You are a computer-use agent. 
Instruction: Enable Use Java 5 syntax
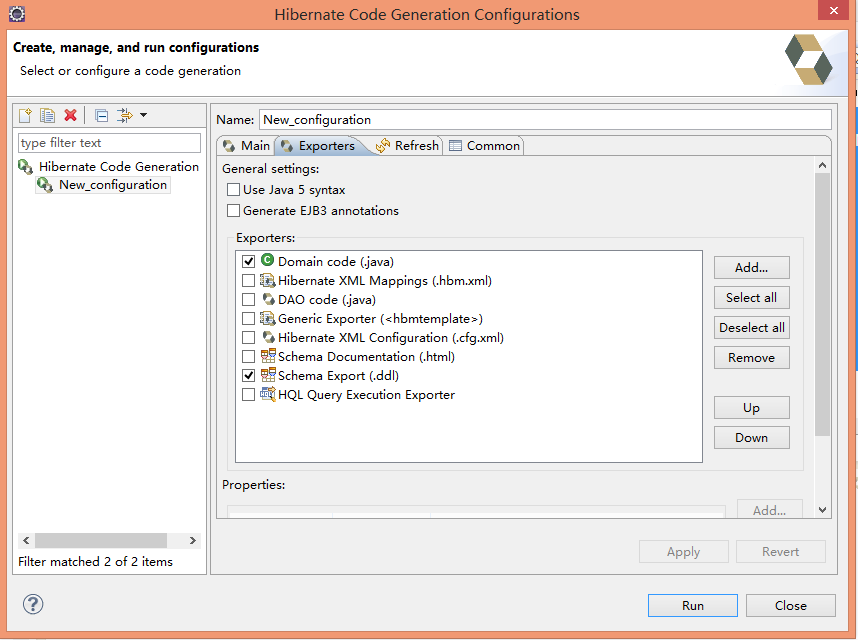coord(234,190)
